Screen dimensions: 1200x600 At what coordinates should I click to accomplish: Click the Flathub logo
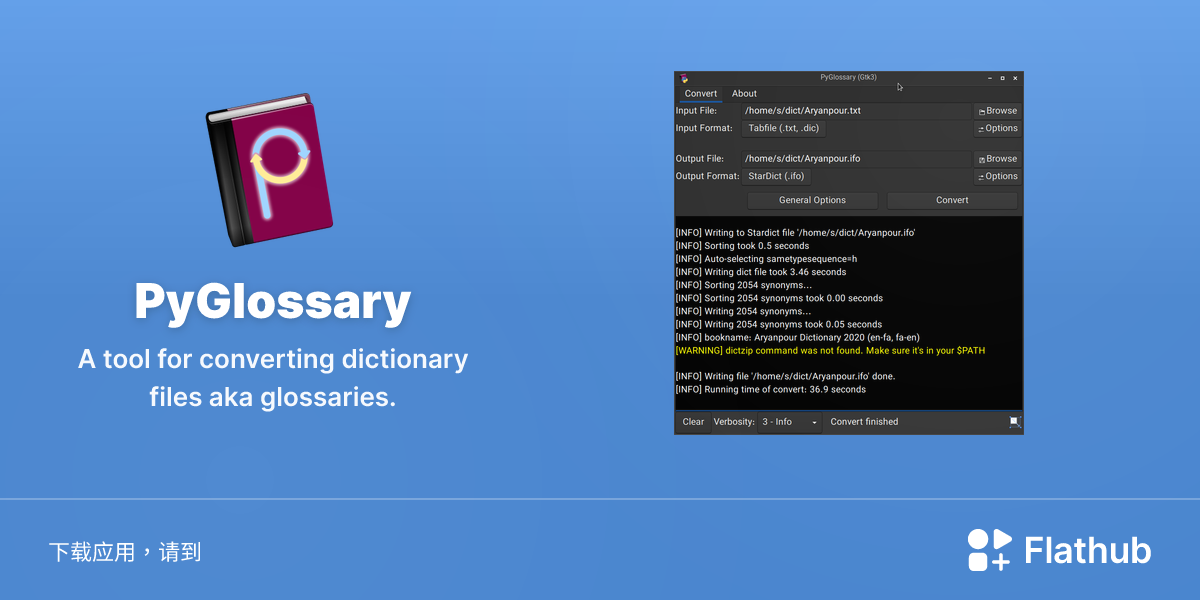tap(1059, 550)
